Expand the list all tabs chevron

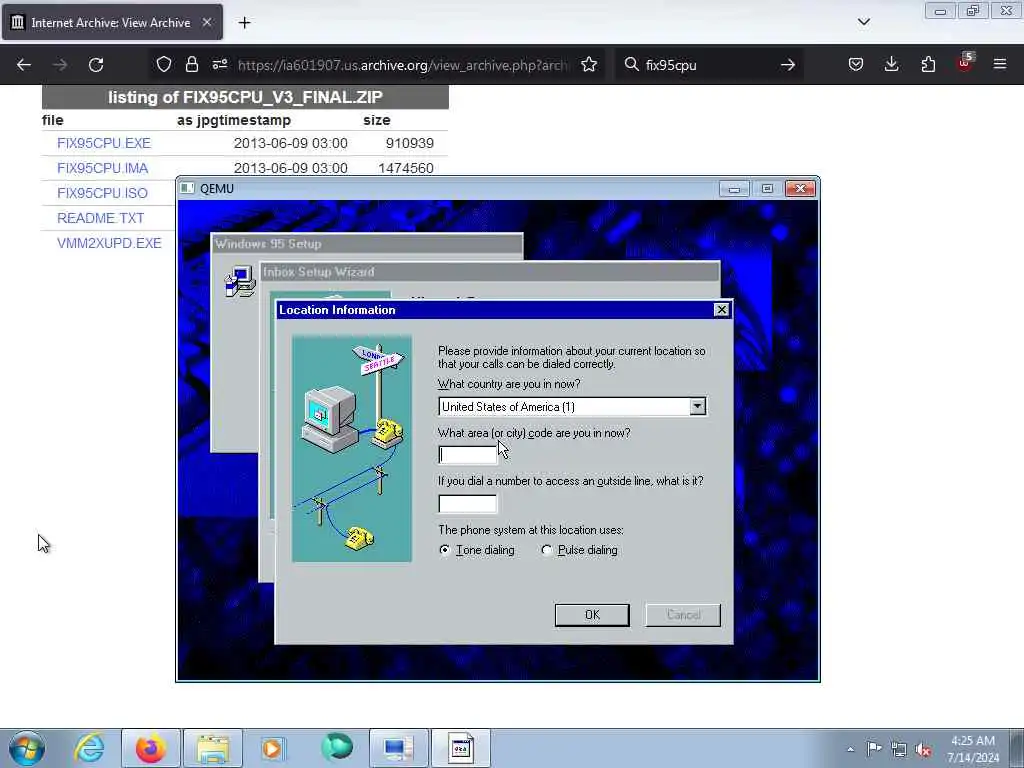pos(863,22)
